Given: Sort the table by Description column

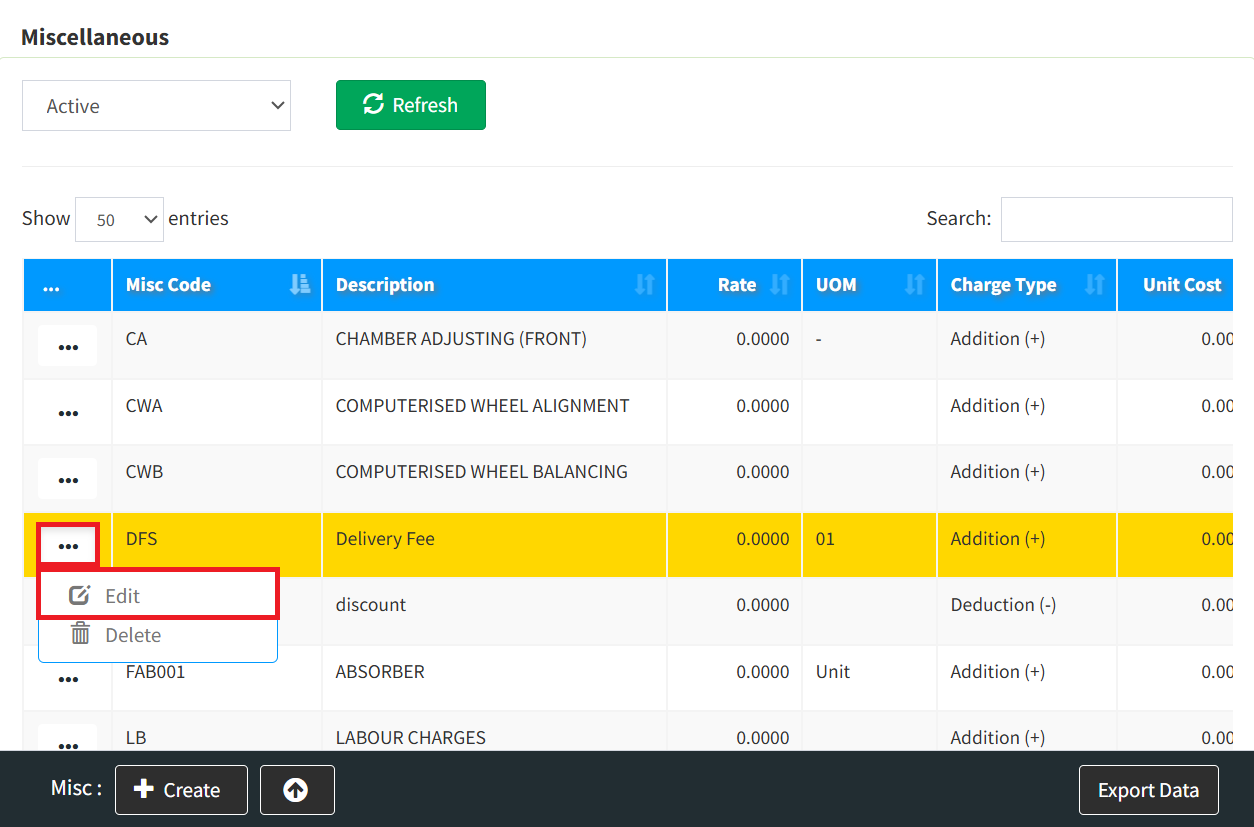Looking at the screenshot, I should click(644, 285).
